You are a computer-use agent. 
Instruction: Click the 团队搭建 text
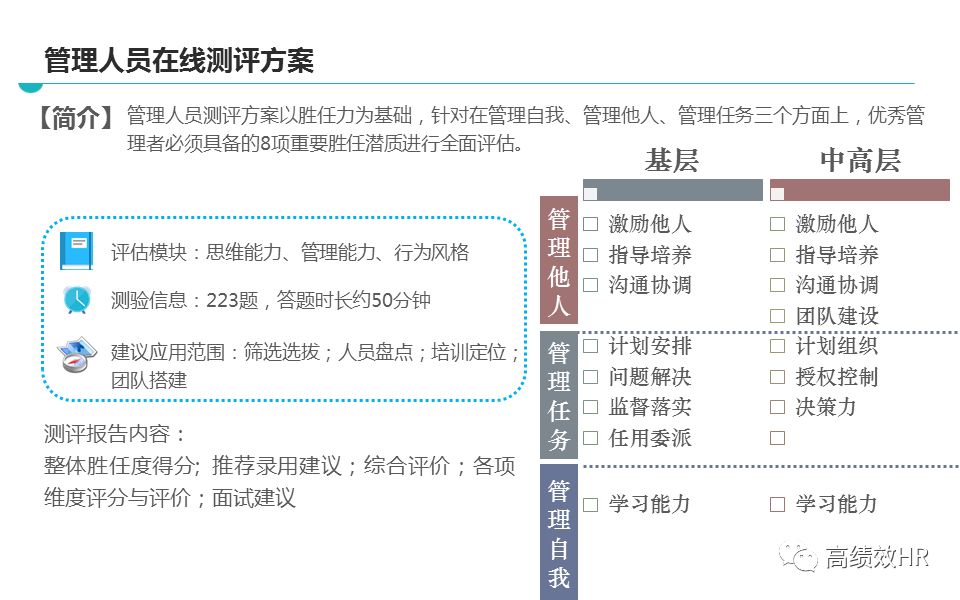tap(149, 380)
